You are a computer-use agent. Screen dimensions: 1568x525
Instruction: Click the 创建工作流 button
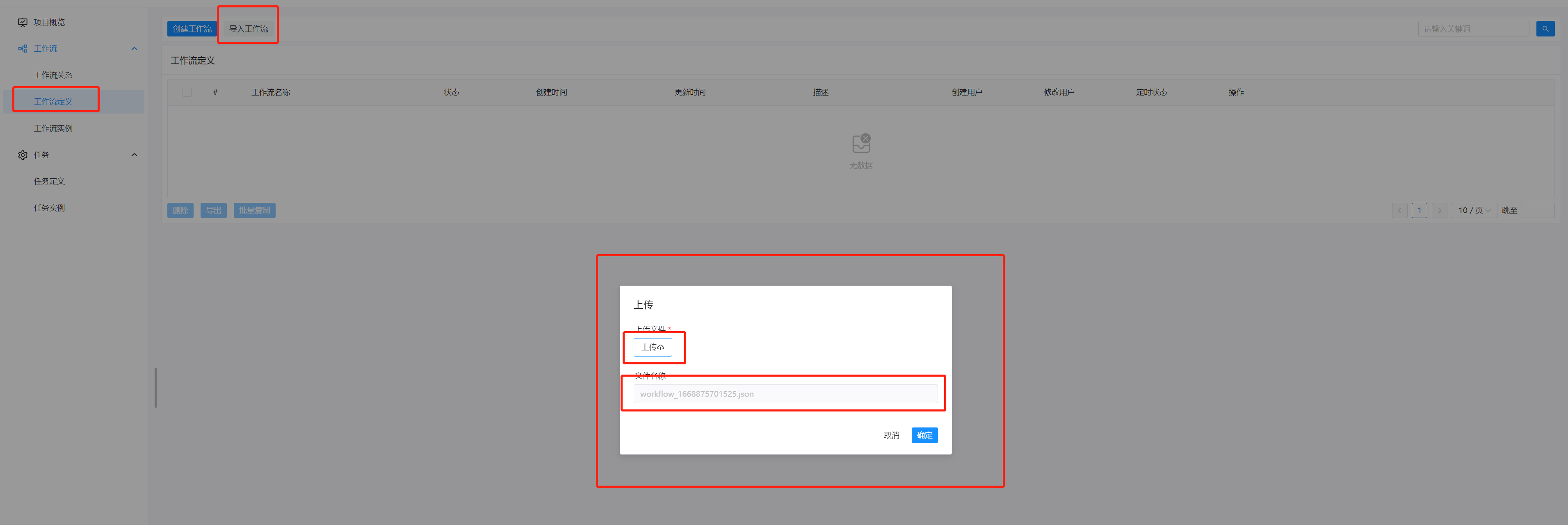(x=192, y=29)
